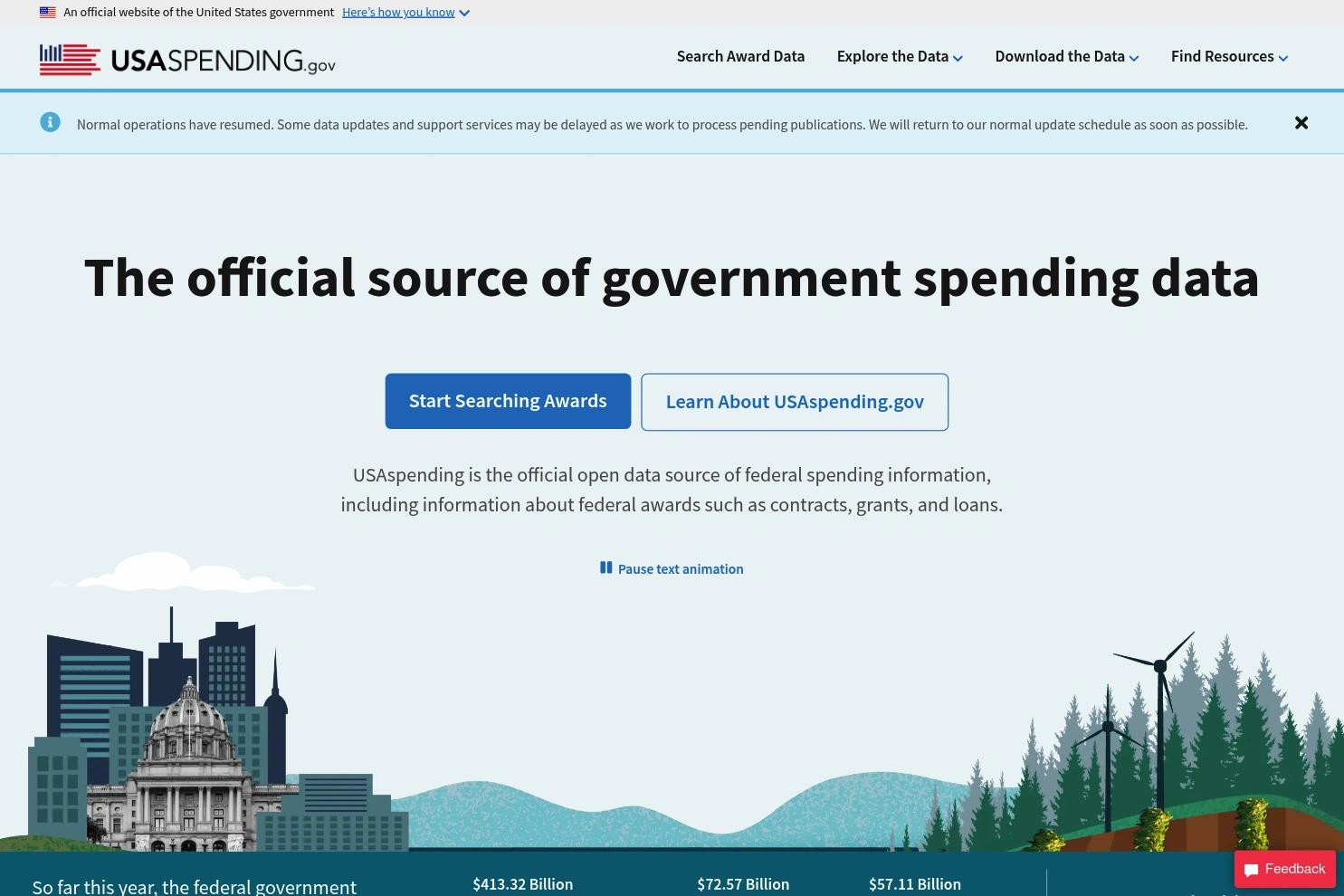Click the official website banner text

click(x=199, y=13)
